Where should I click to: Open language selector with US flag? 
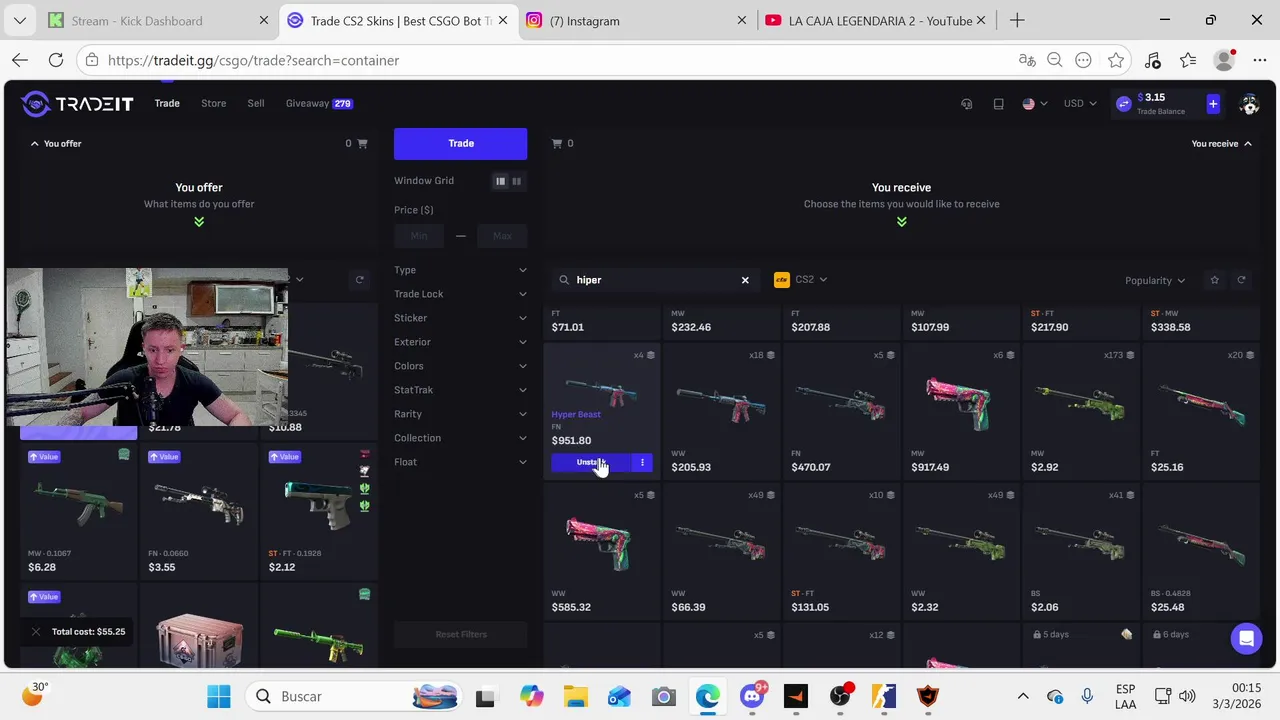coord(1034,104)
